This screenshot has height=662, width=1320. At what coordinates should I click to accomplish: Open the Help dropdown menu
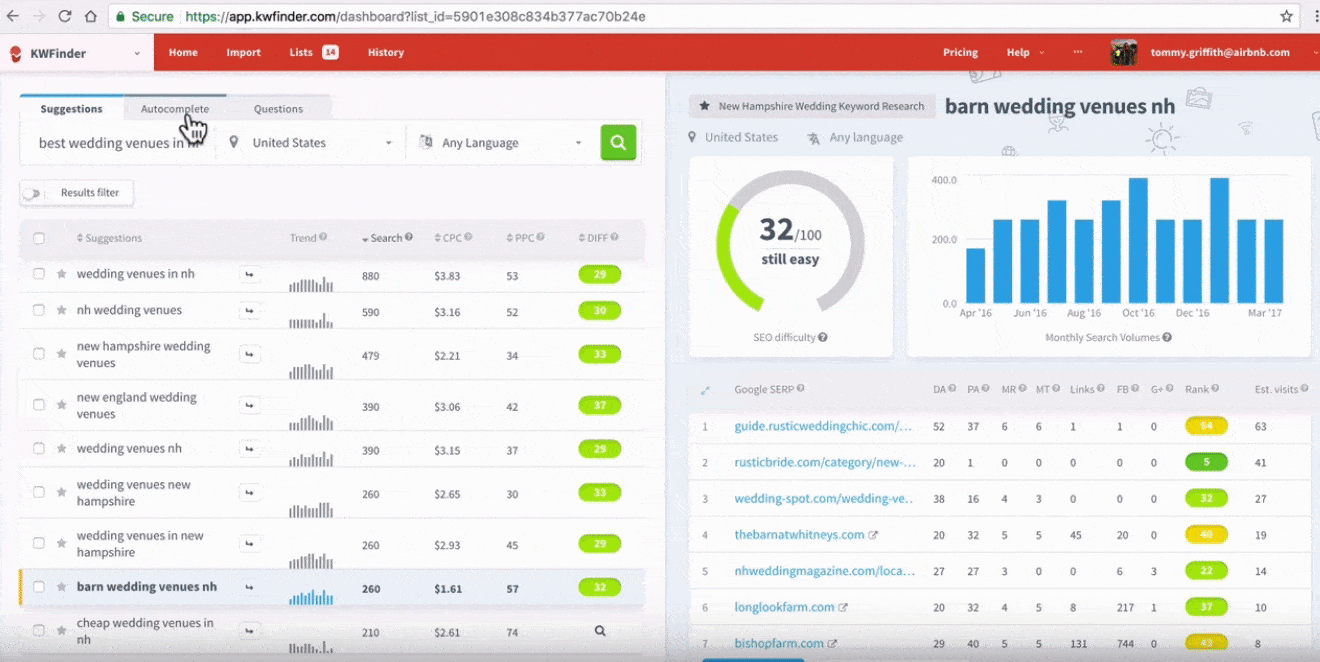[1024, 52]
